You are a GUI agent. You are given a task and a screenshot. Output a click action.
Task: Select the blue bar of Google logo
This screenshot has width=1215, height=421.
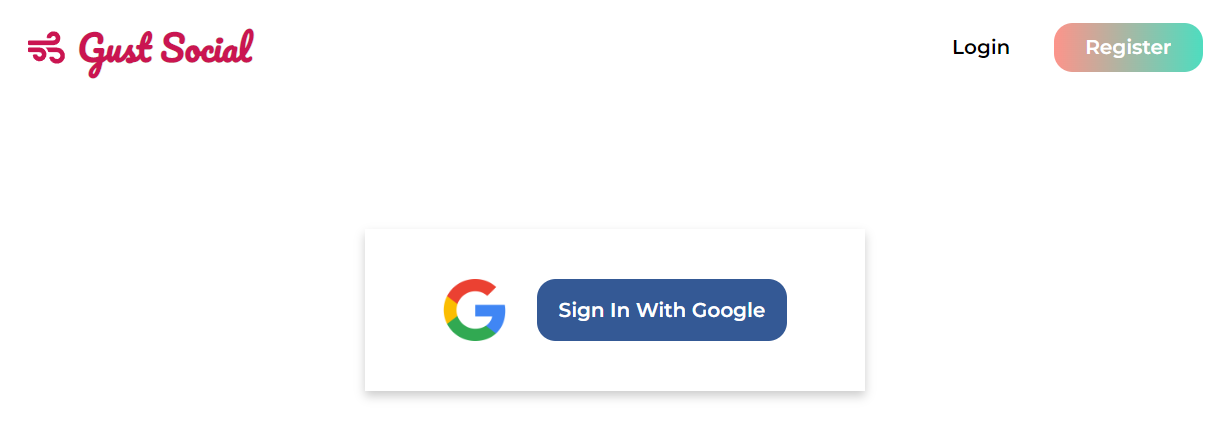[x=491, y=311]
